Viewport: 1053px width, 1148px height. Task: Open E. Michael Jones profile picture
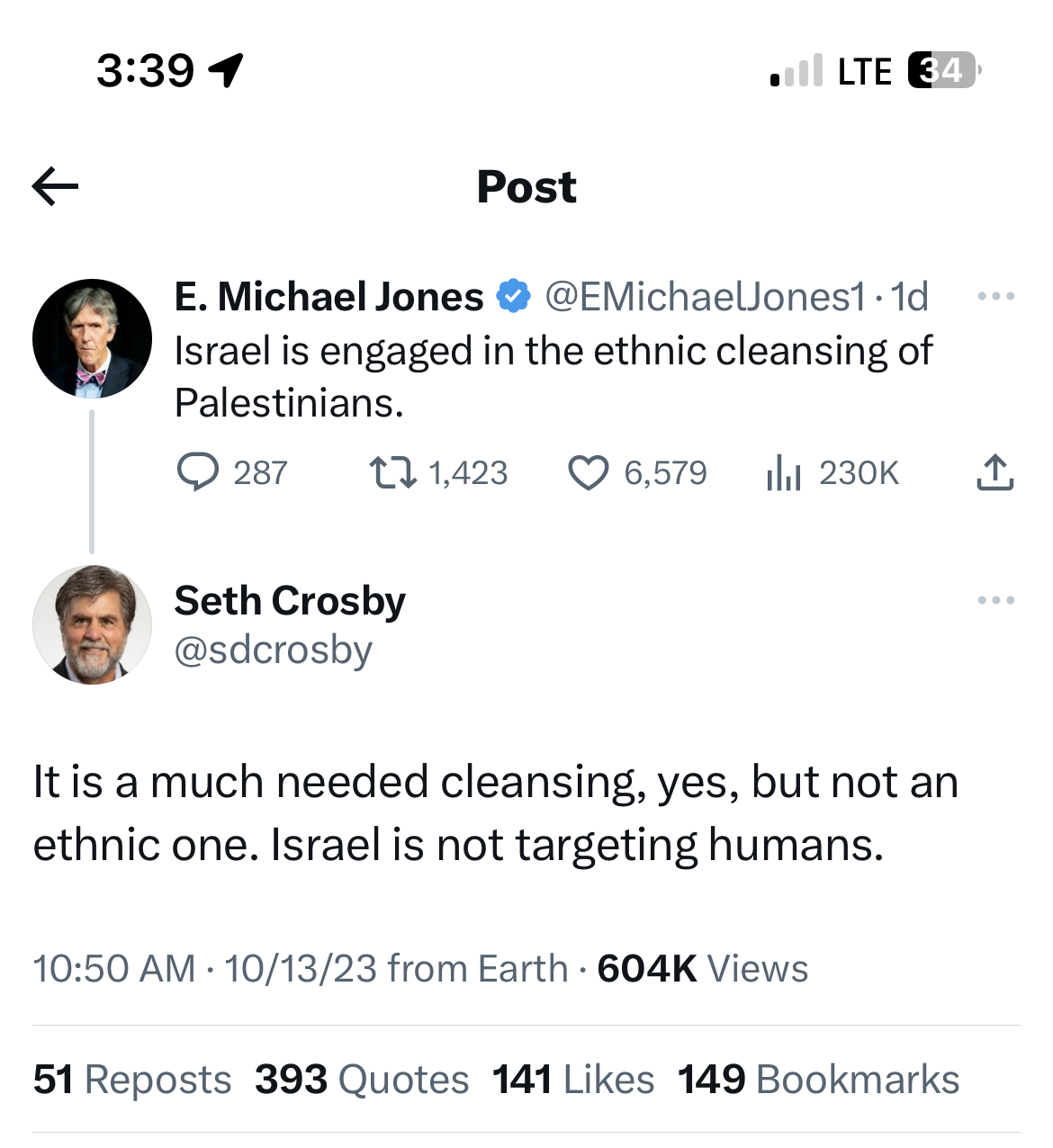[92, 338]
